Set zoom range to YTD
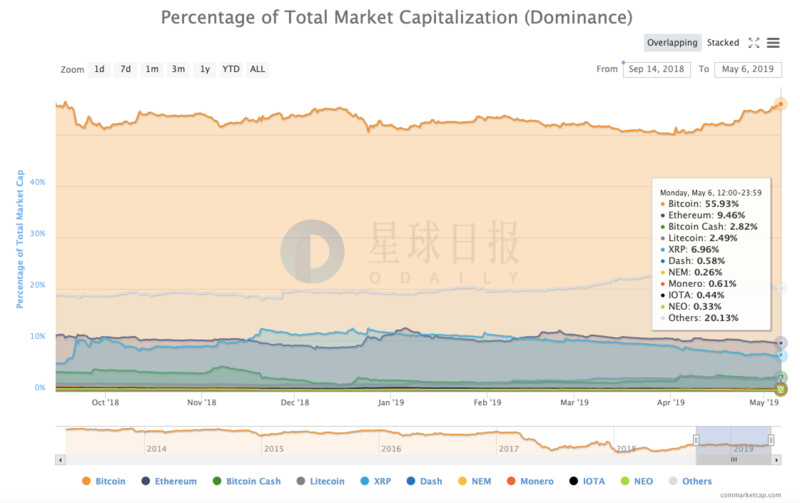This screenshot has width=800, height=503. pyautogui.click(x=231, y=69)
